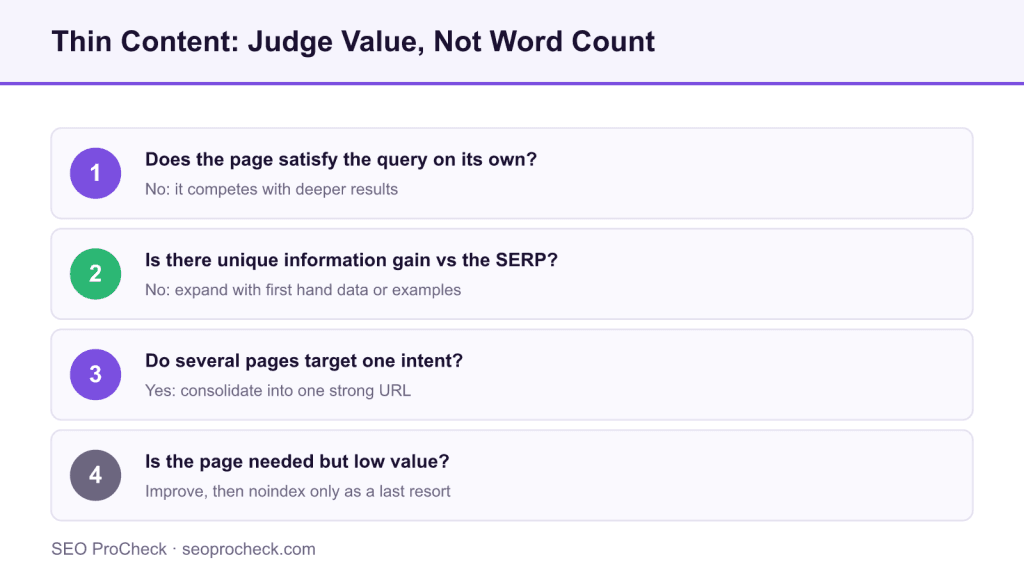Click the first card's empty right area
This screenshot has height=576, width=1024.
[x=751, y=173]
